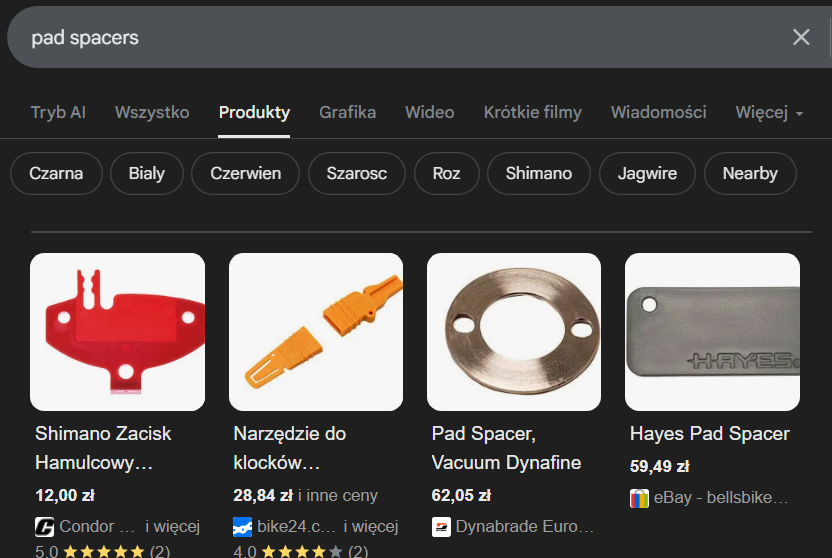
Task: Open the Hayes Pad Spacer product link
Action: (709, 433)
